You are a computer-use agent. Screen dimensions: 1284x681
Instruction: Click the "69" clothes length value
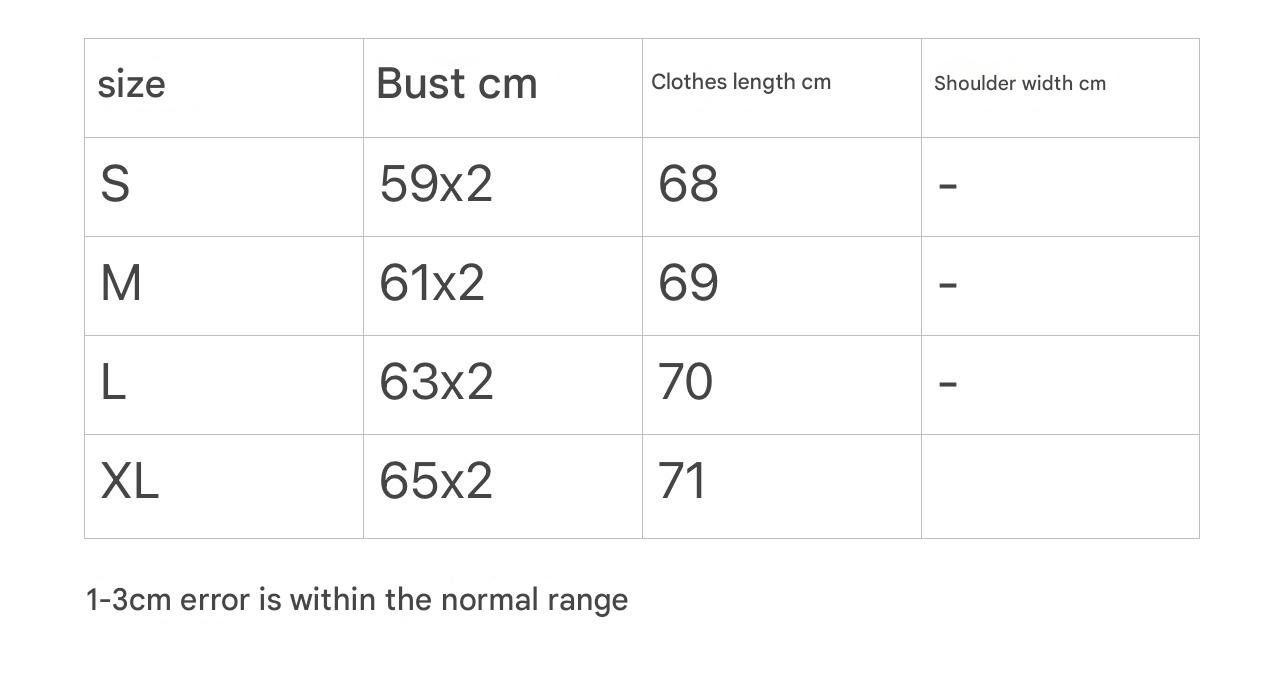click(x=688, y=284)
